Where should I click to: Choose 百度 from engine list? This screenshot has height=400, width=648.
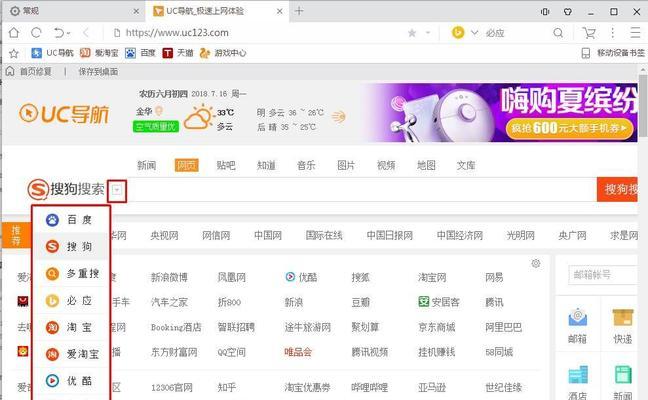pyautogui.click(x=71, y=220)
